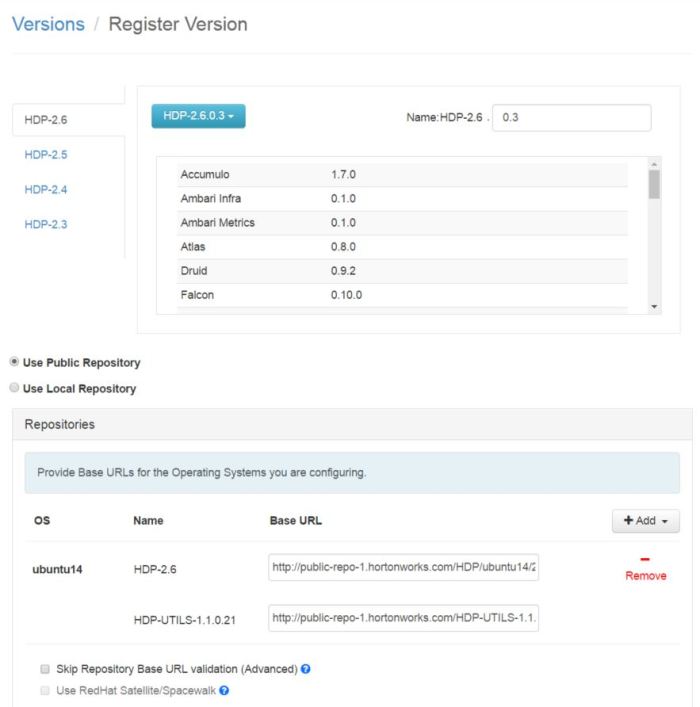Open the HDP-2.6.0.3 version dropdown
The image size is (700, 707).
click(198, 116)
